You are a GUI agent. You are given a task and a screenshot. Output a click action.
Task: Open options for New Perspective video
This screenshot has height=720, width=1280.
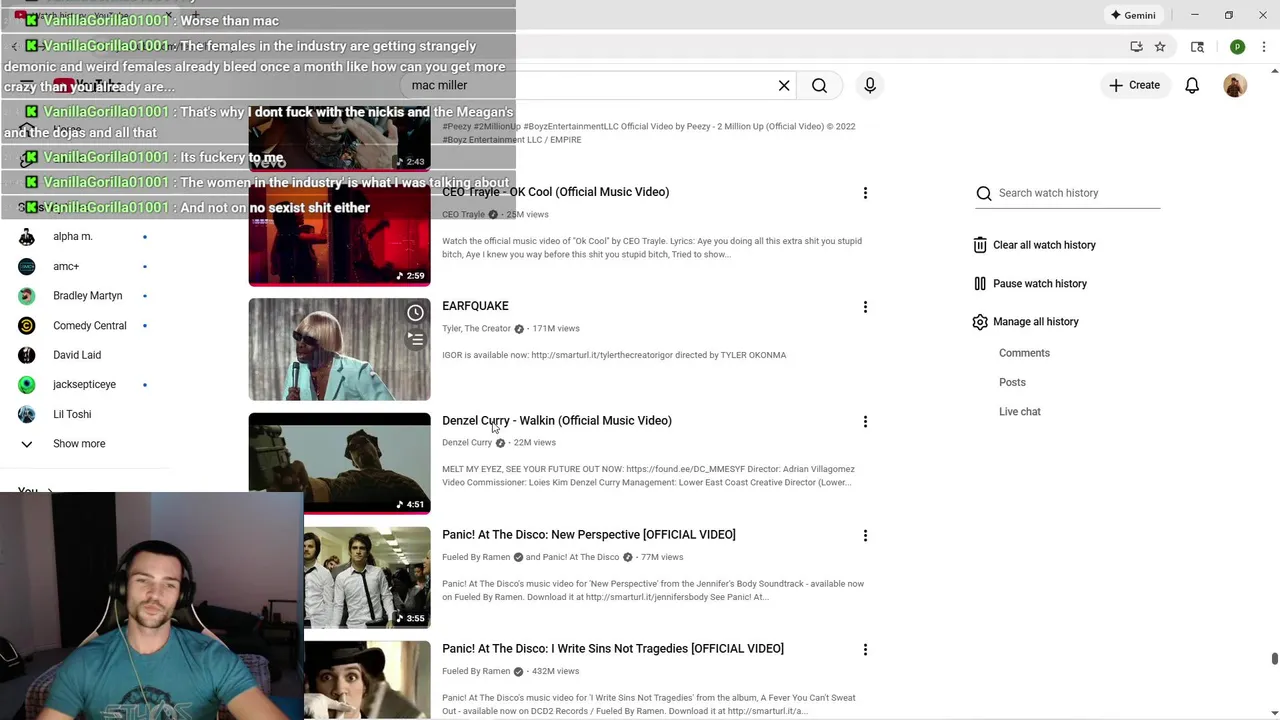coord(865,536)
